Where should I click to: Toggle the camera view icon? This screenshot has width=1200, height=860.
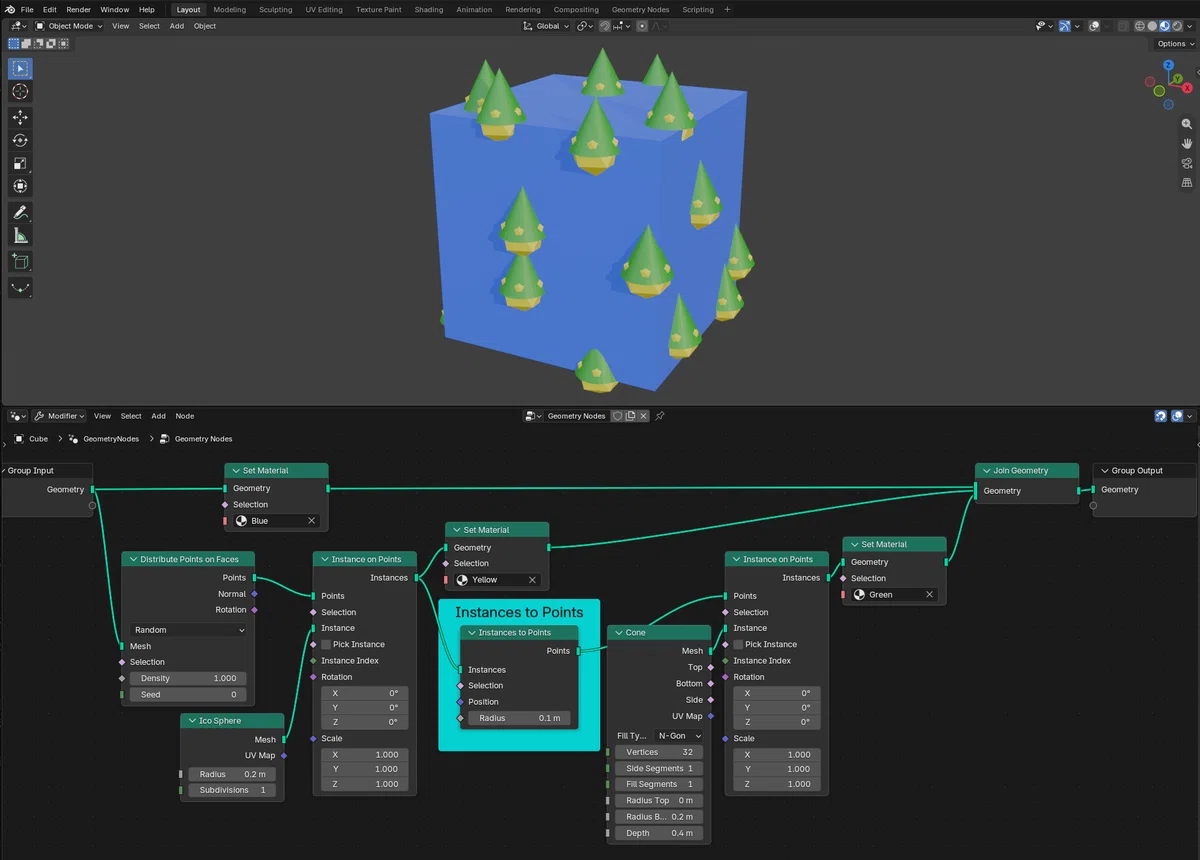tap(1187, 163)
